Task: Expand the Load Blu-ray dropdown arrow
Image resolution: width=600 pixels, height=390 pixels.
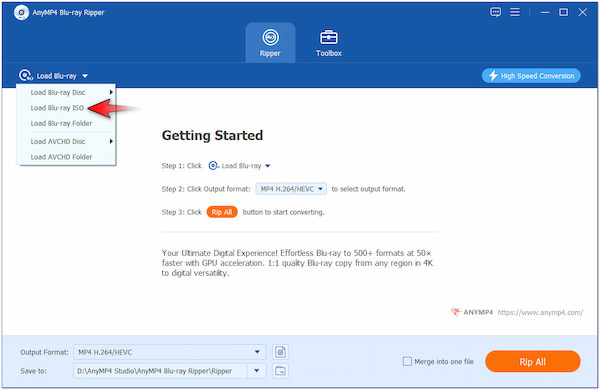Action: coord(85,76)
